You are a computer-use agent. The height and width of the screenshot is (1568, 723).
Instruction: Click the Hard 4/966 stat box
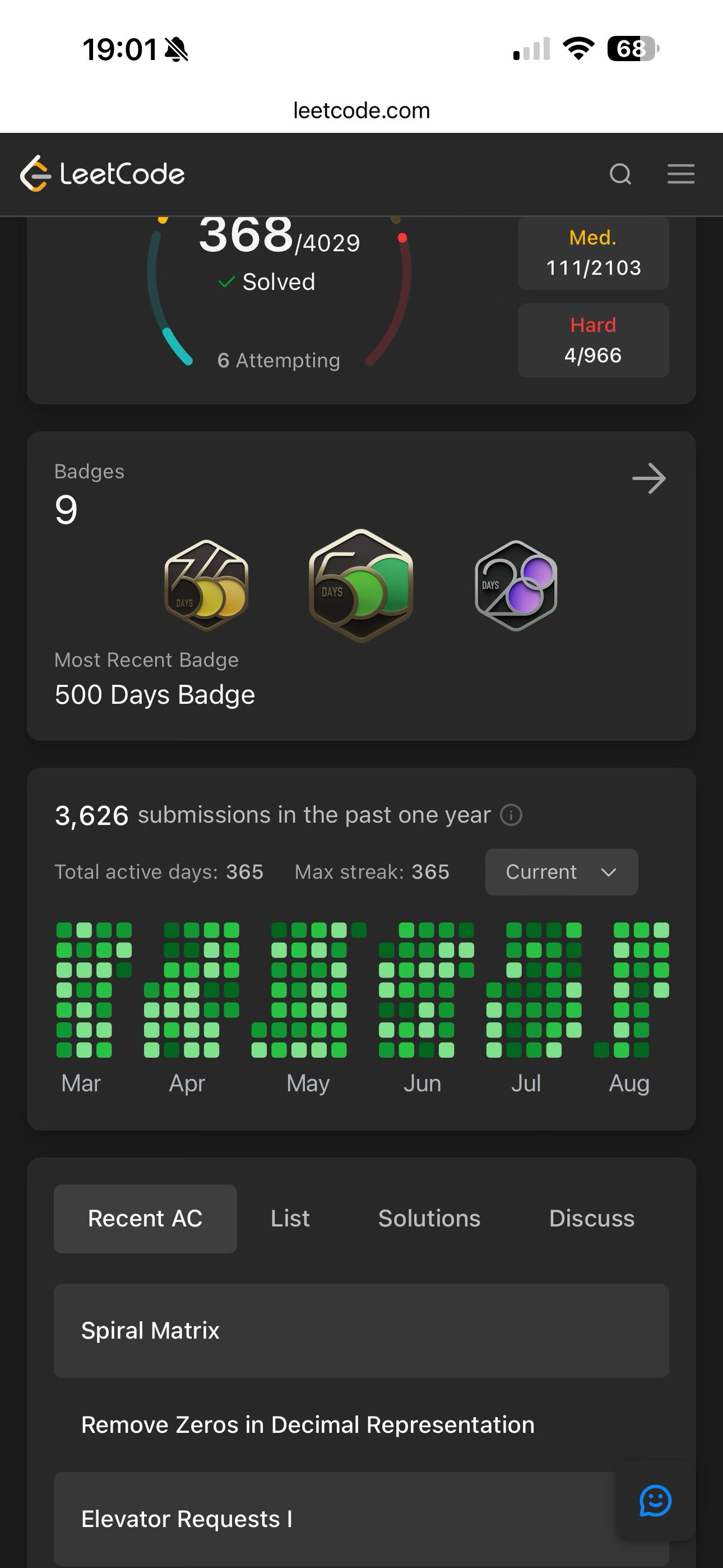(594, 340)
